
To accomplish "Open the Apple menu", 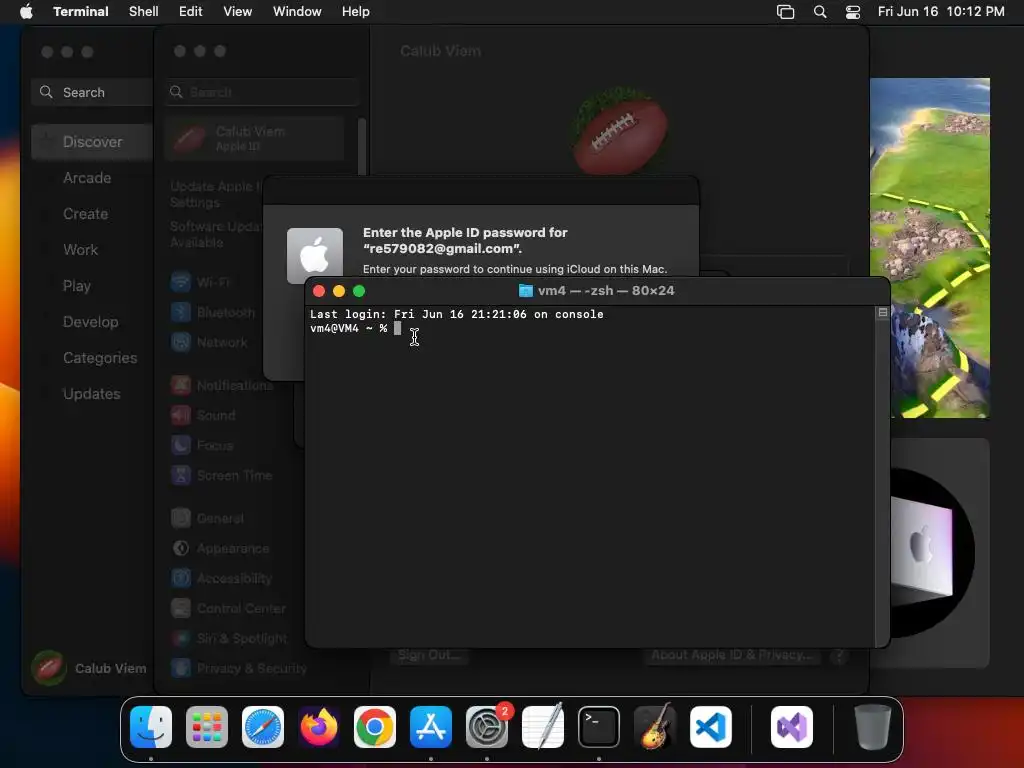I will 26,12.
